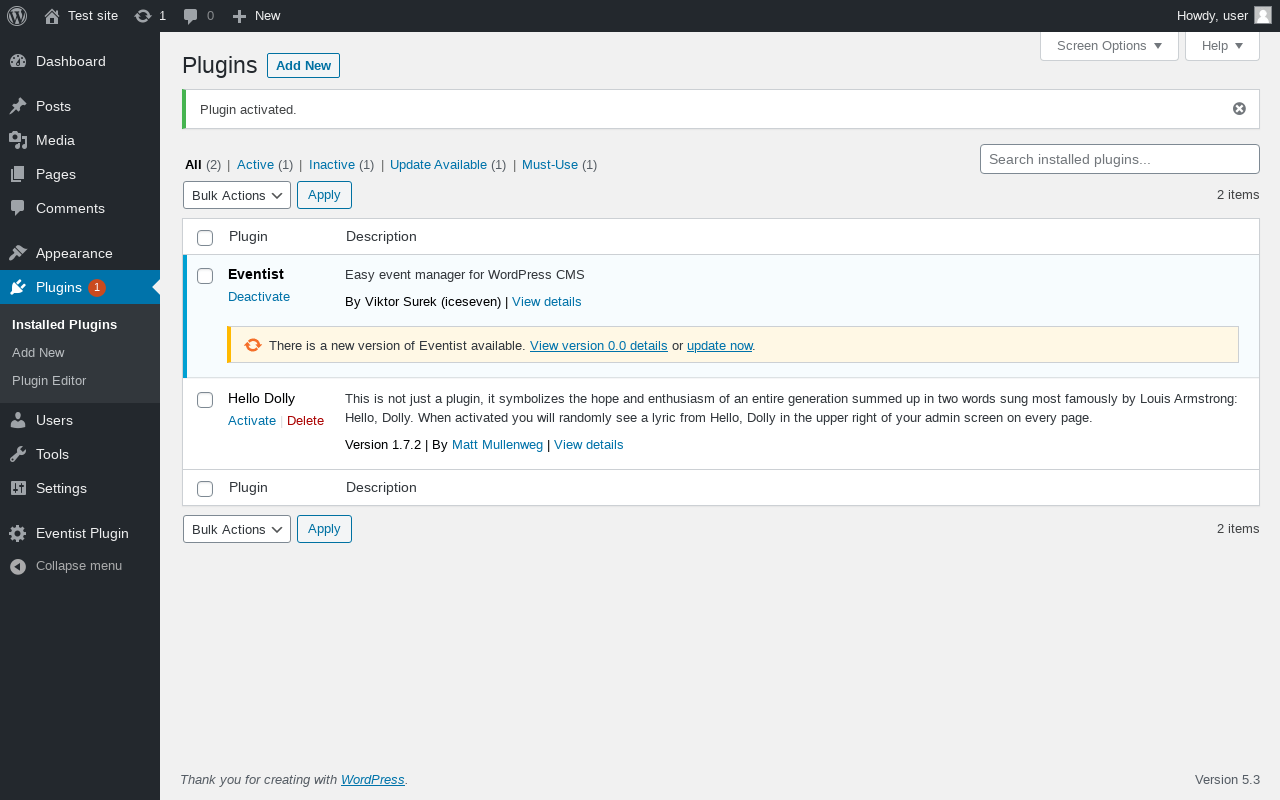The width and height of the screenshot is (1280, 800).
Task: Click the Search installed plugins field
Action: click(1119, 159)
